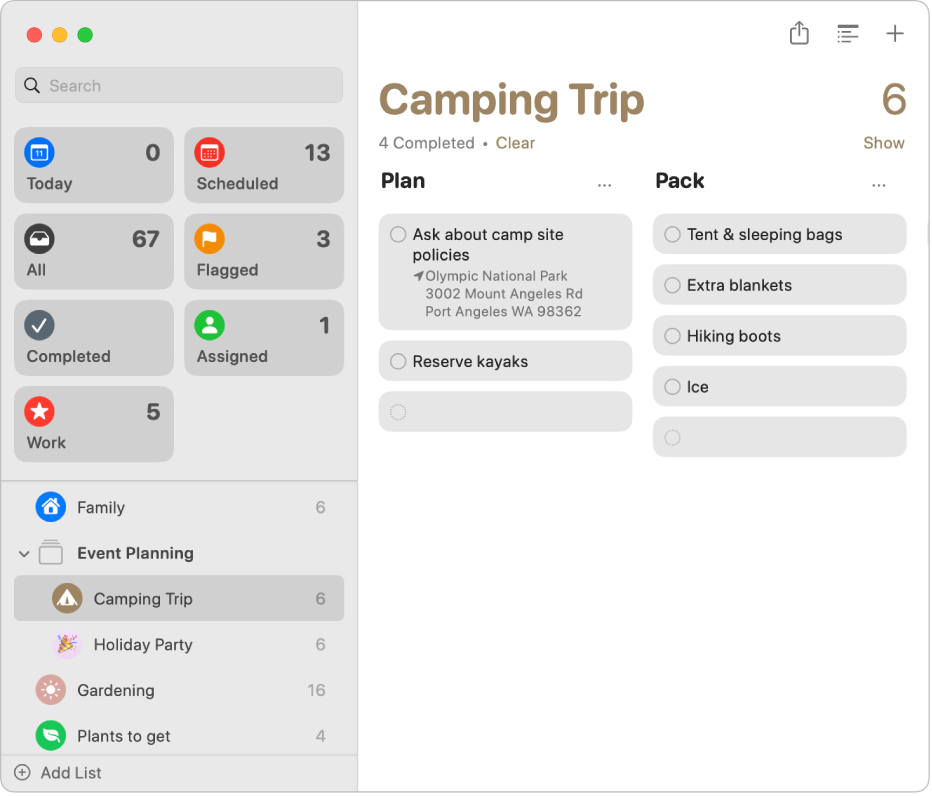
Task: Open the view options list icon
Action: (x=847, y=34)
